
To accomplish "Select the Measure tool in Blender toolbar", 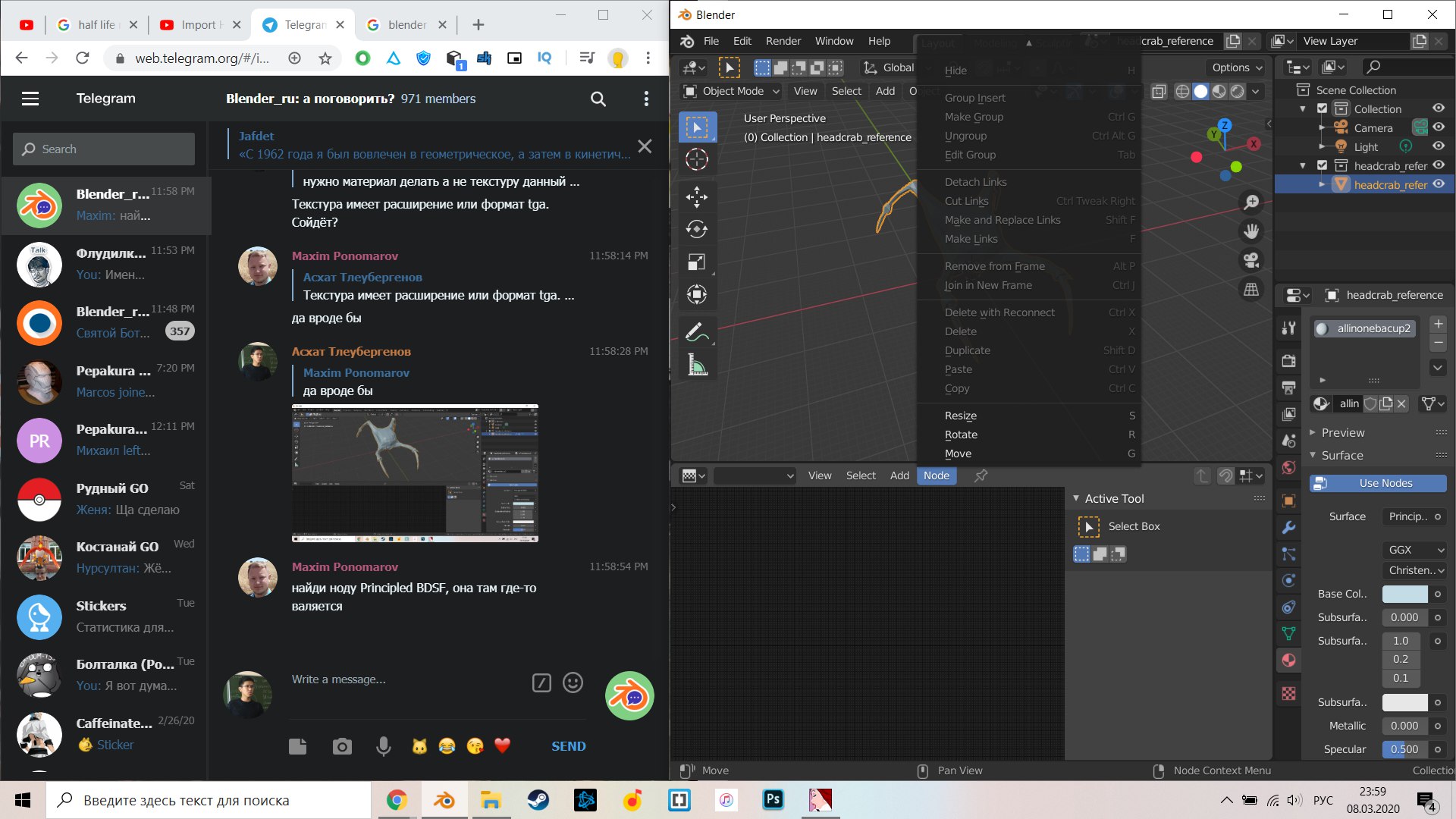I will 696,365.
